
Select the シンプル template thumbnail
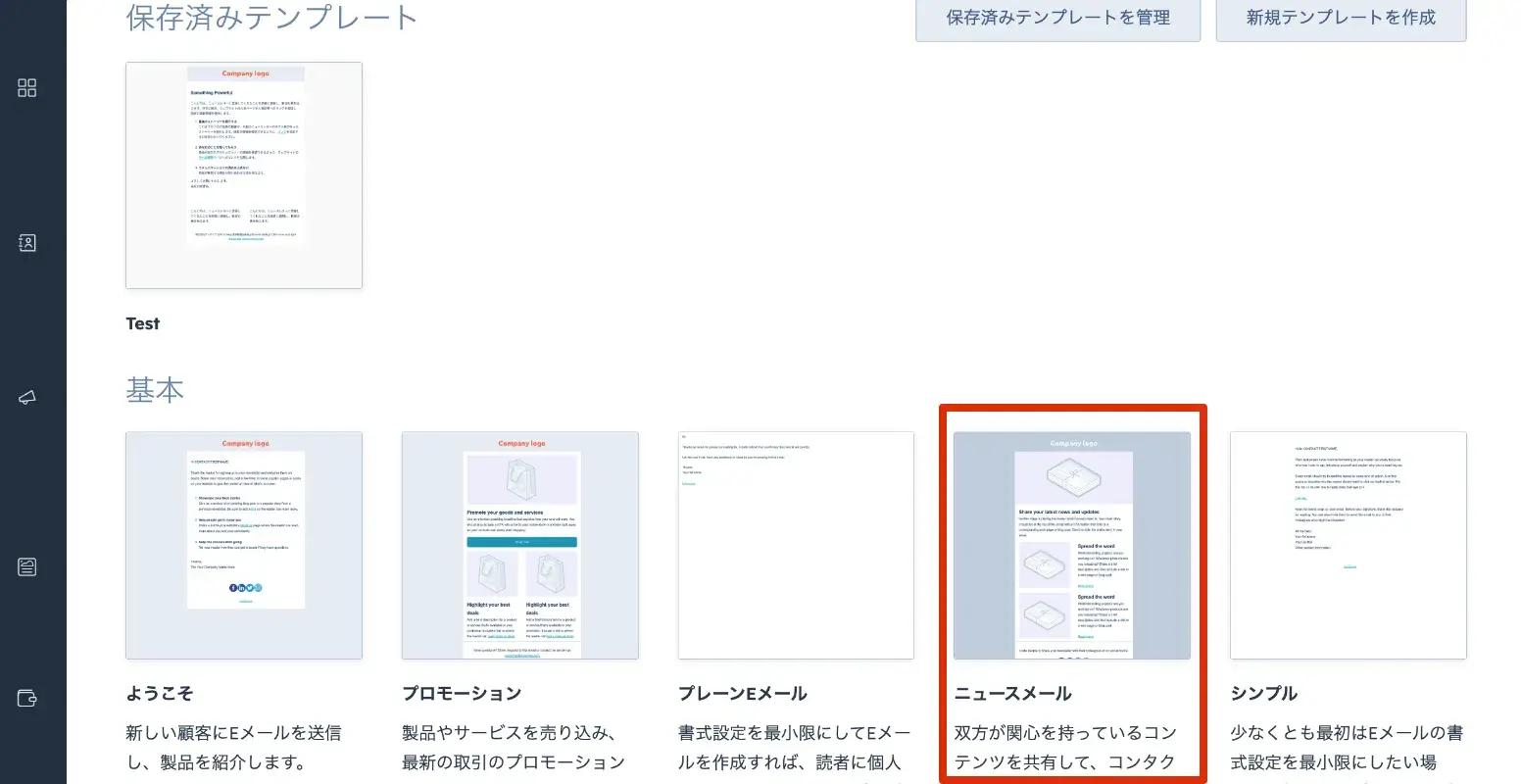[x=1349, y=546]
